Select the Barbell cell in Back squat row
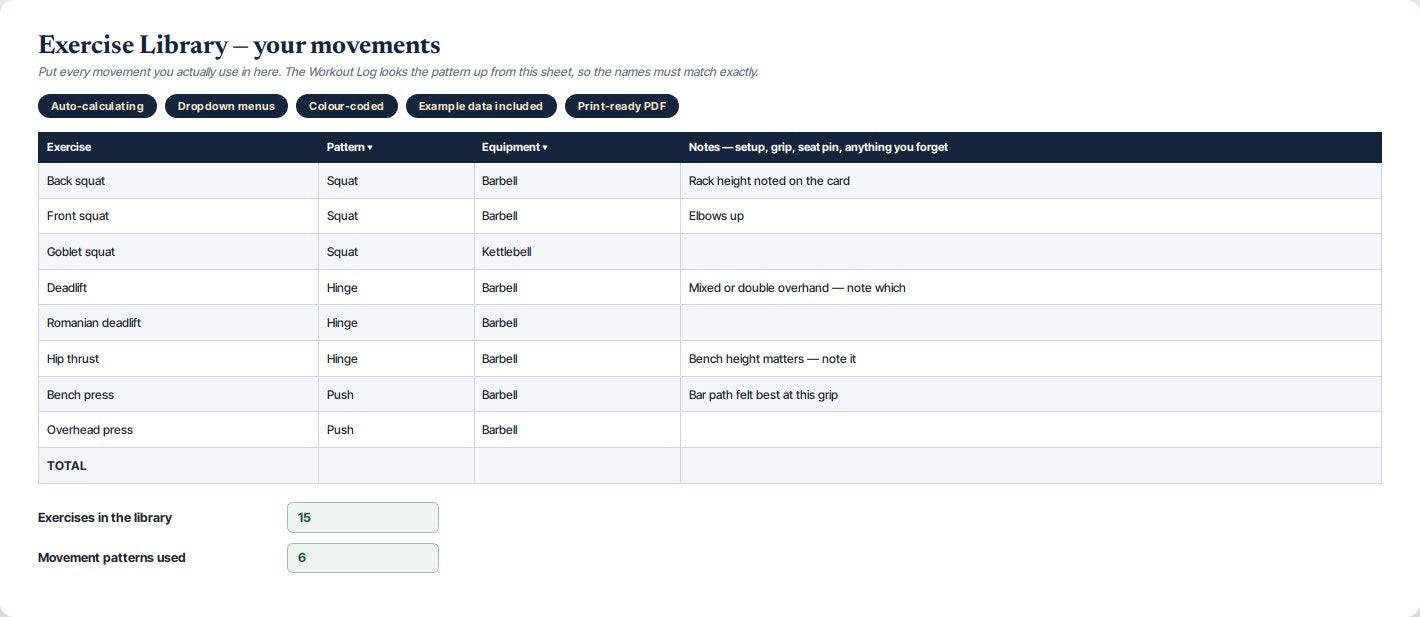This screenshot has height=617, width=1420. pos(577,181)
